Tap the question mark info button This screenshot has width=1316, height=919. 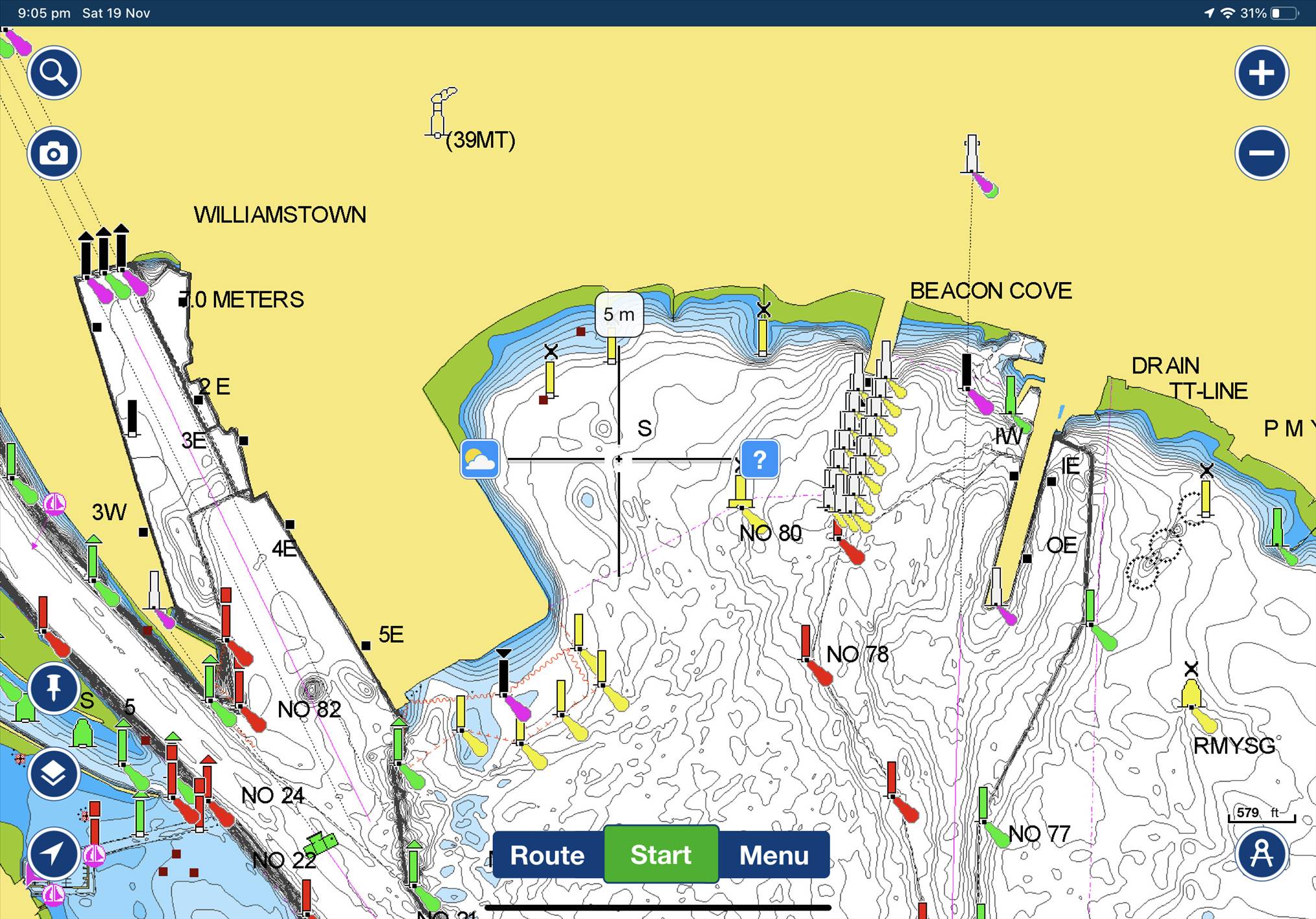pyautogui.click(x=760, y=459)
